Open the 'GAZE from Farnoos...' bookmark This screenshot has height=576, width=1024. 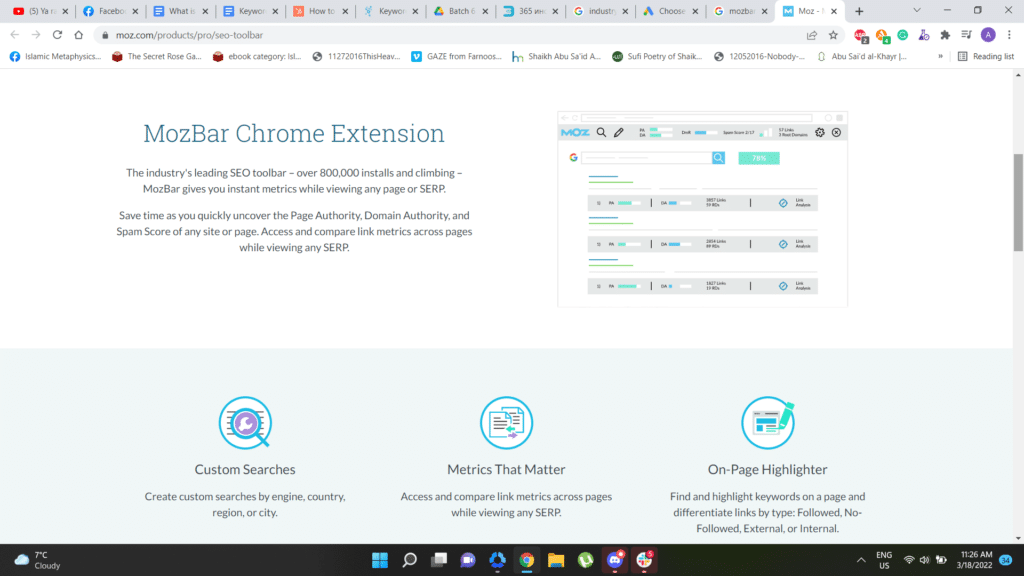(x=456, y=57)
